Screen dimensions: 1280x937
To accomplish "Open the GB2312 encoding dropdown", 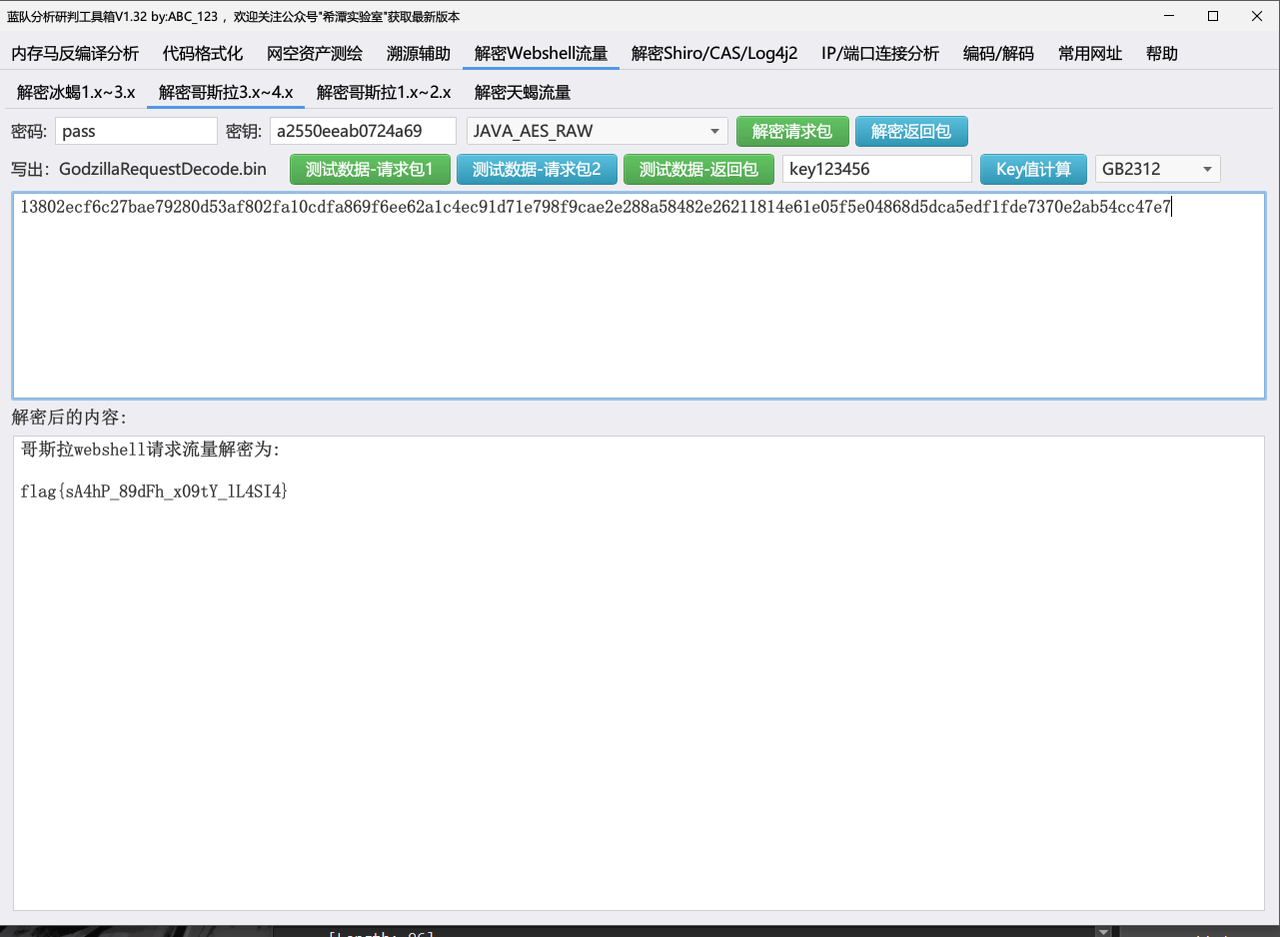I will (1158, 169).
